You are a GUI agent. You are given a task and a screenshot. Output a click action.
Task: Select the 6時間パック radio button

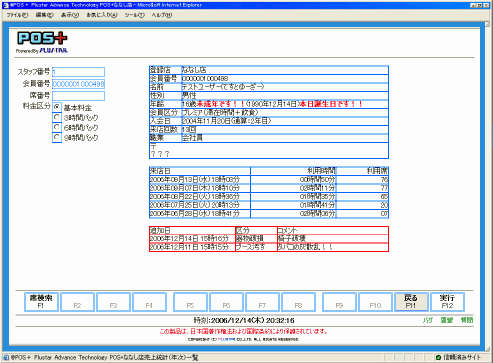coord(57,127)
